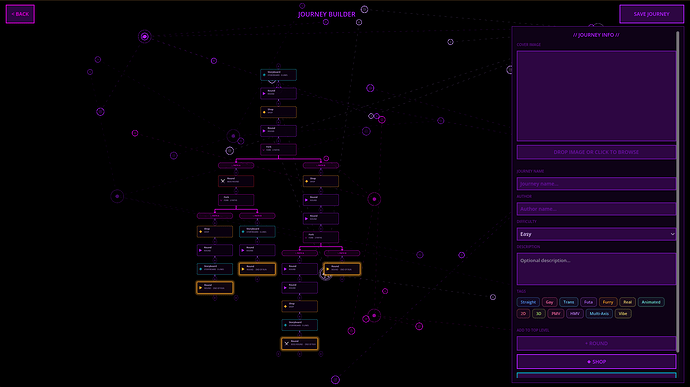This screenshot has height=387, width=690.
Task: Focus the Author name input field
Action: 596,209
